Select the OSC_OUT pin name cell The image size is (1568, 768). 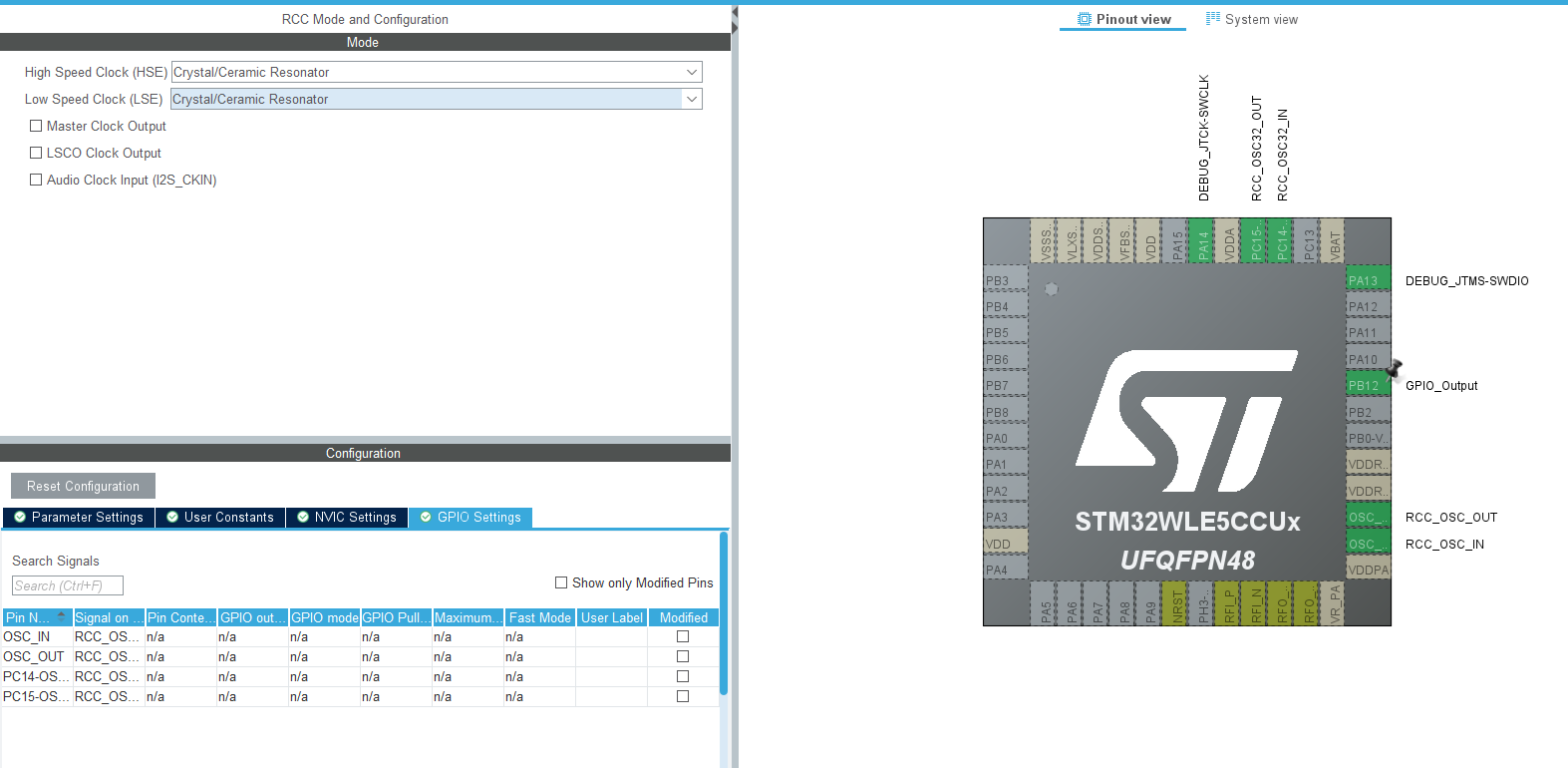[x=37, y=656]
